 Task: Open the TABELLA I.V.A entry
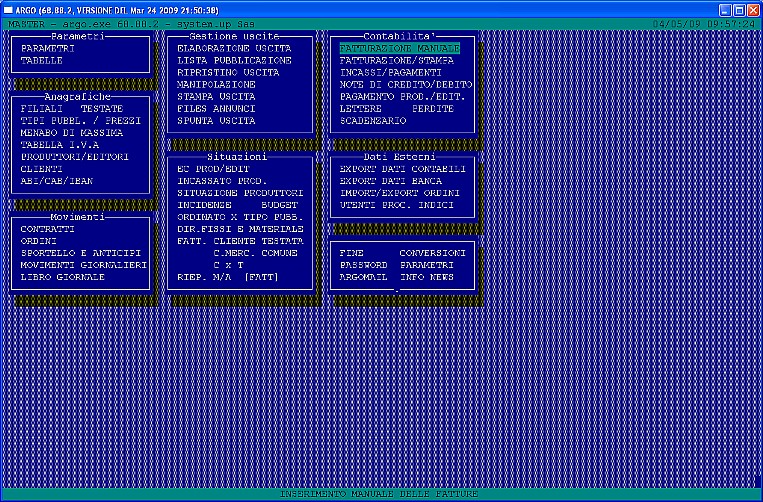click(x=60, y=144)
